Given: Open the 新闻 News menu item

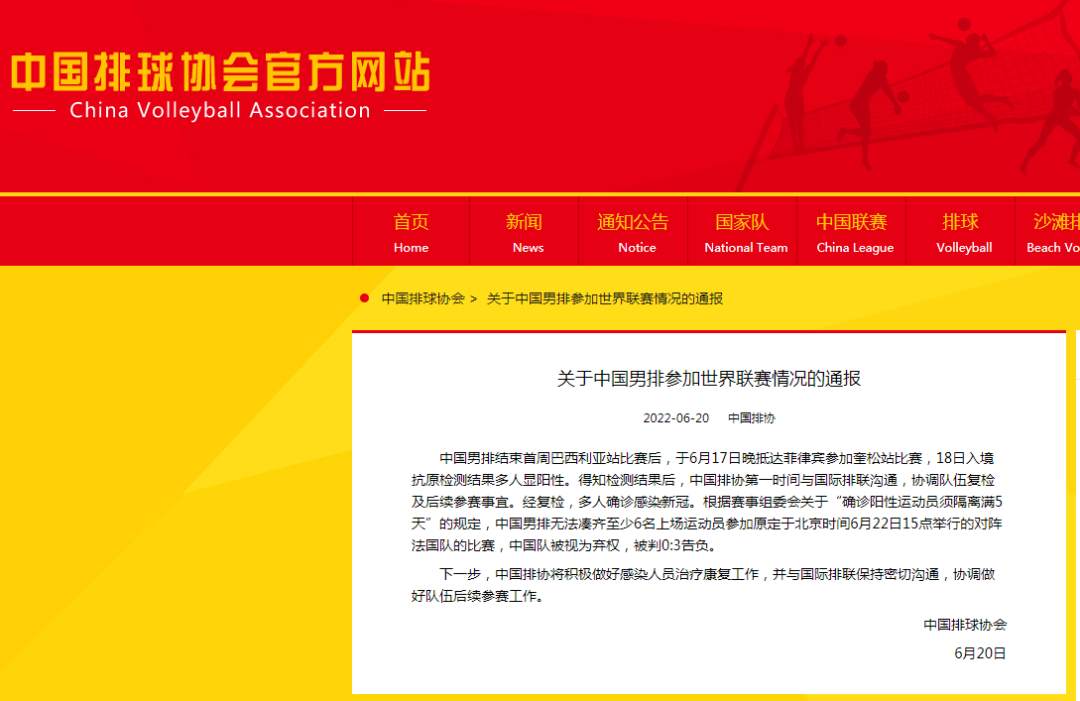Looking at the screenshot, I should [524, 232].
